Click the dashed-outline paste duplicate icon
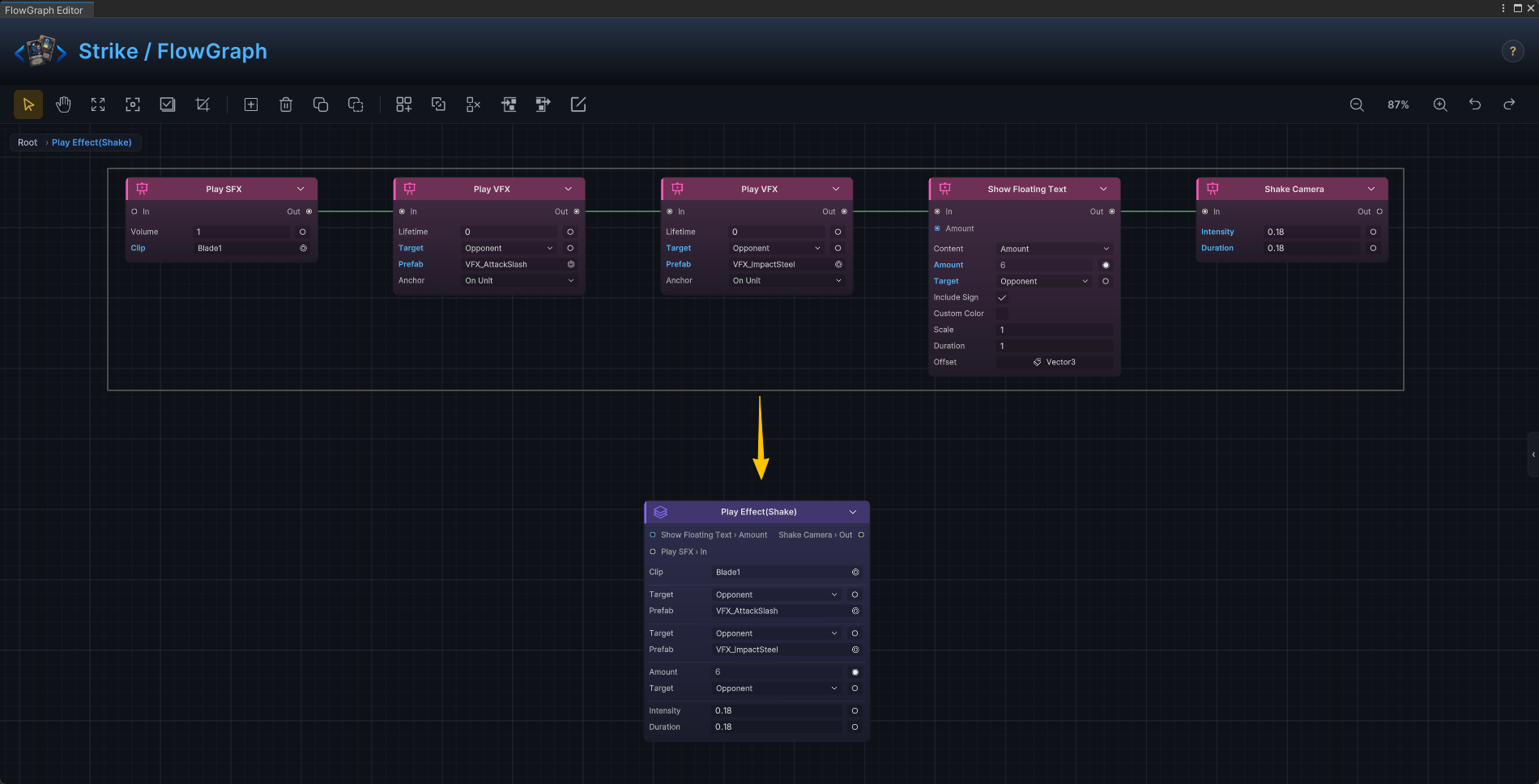 click(356, 104)
